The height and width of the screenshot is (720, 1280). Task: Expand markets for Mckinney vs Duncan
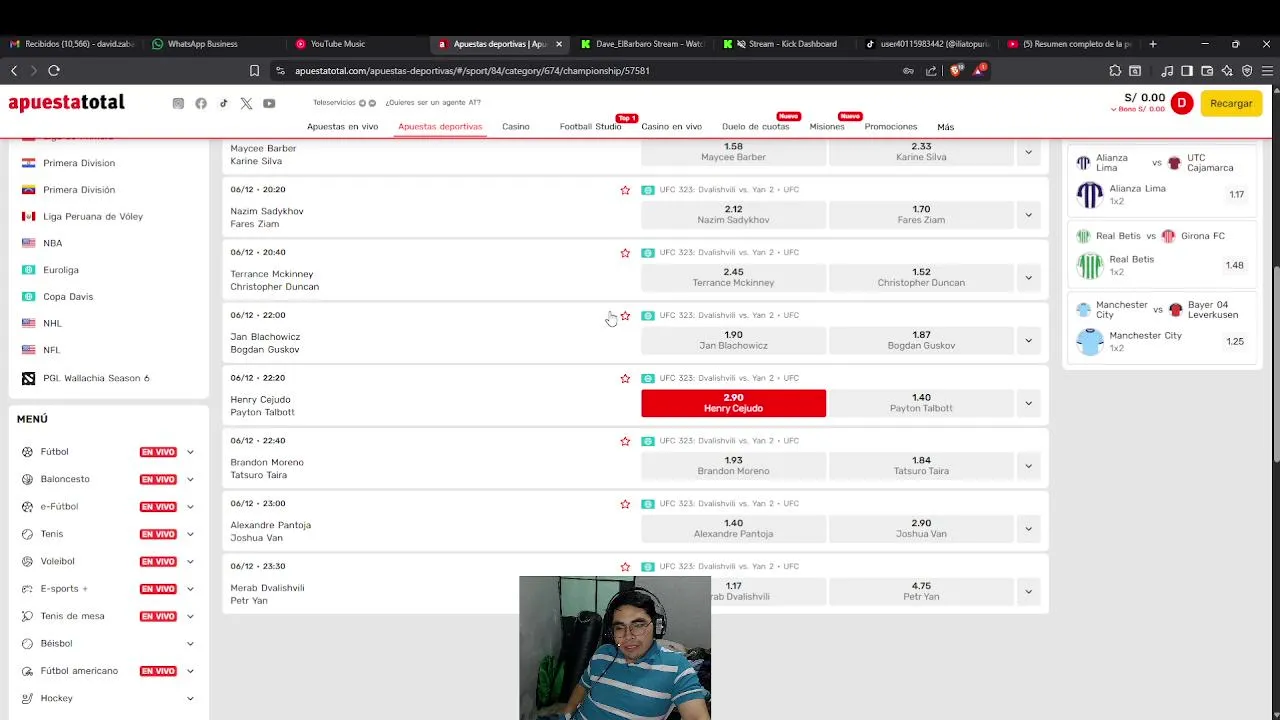point(1028,278)
